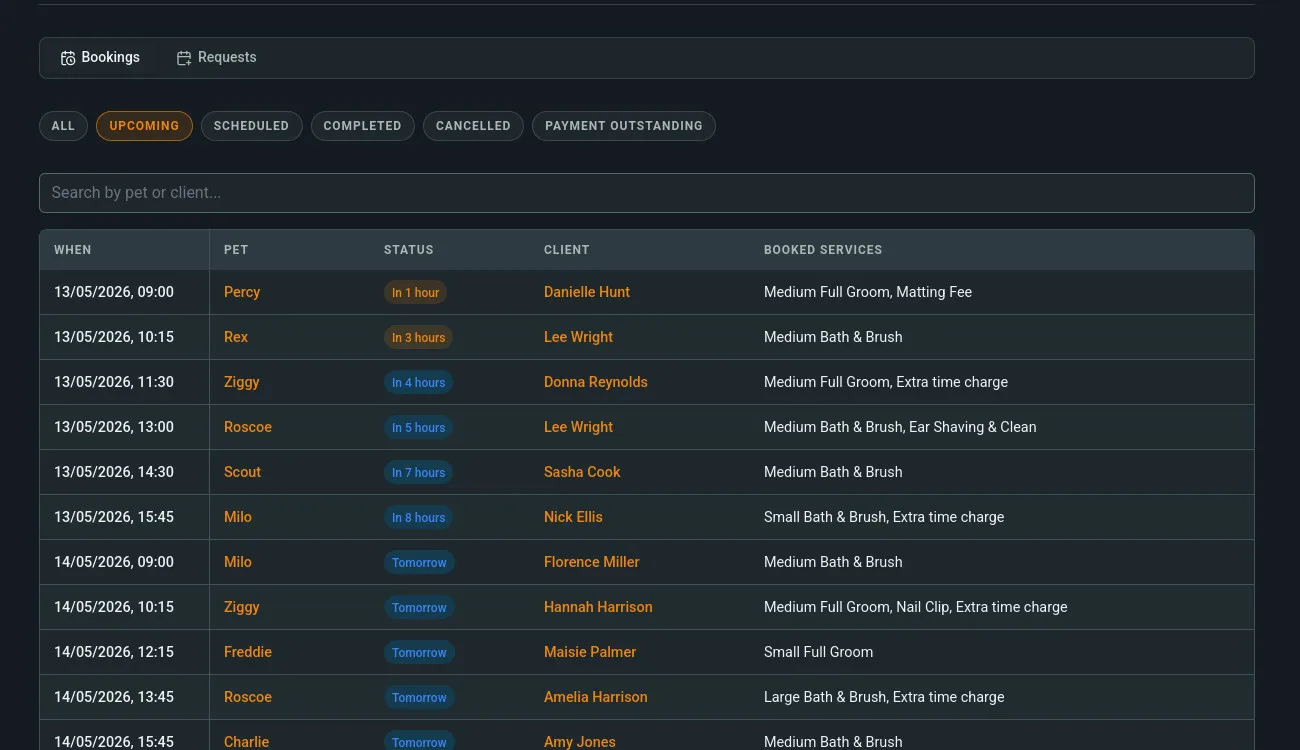The height and width of the screenshot is (750, 1300).
Task: Open pet Rex's profile link
Action: point(236,337)
